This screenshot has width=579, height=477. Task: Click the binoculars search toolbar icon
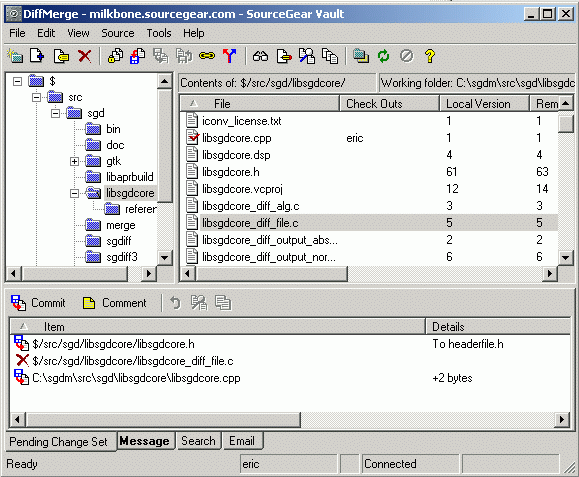click(x=260, y=56)
